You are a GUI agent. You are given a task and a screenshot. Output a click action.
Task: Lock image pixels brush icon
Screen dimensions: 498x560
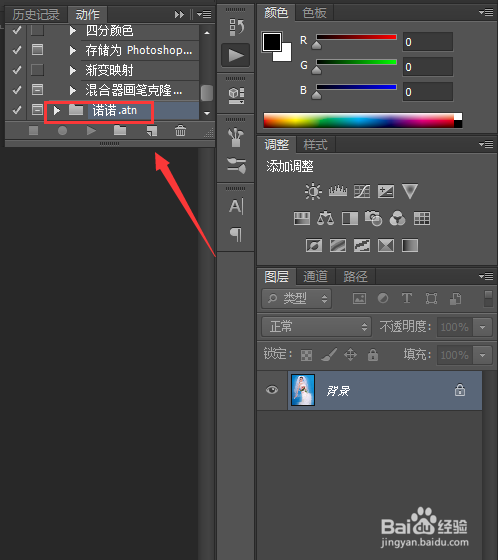tap(329, 355)
